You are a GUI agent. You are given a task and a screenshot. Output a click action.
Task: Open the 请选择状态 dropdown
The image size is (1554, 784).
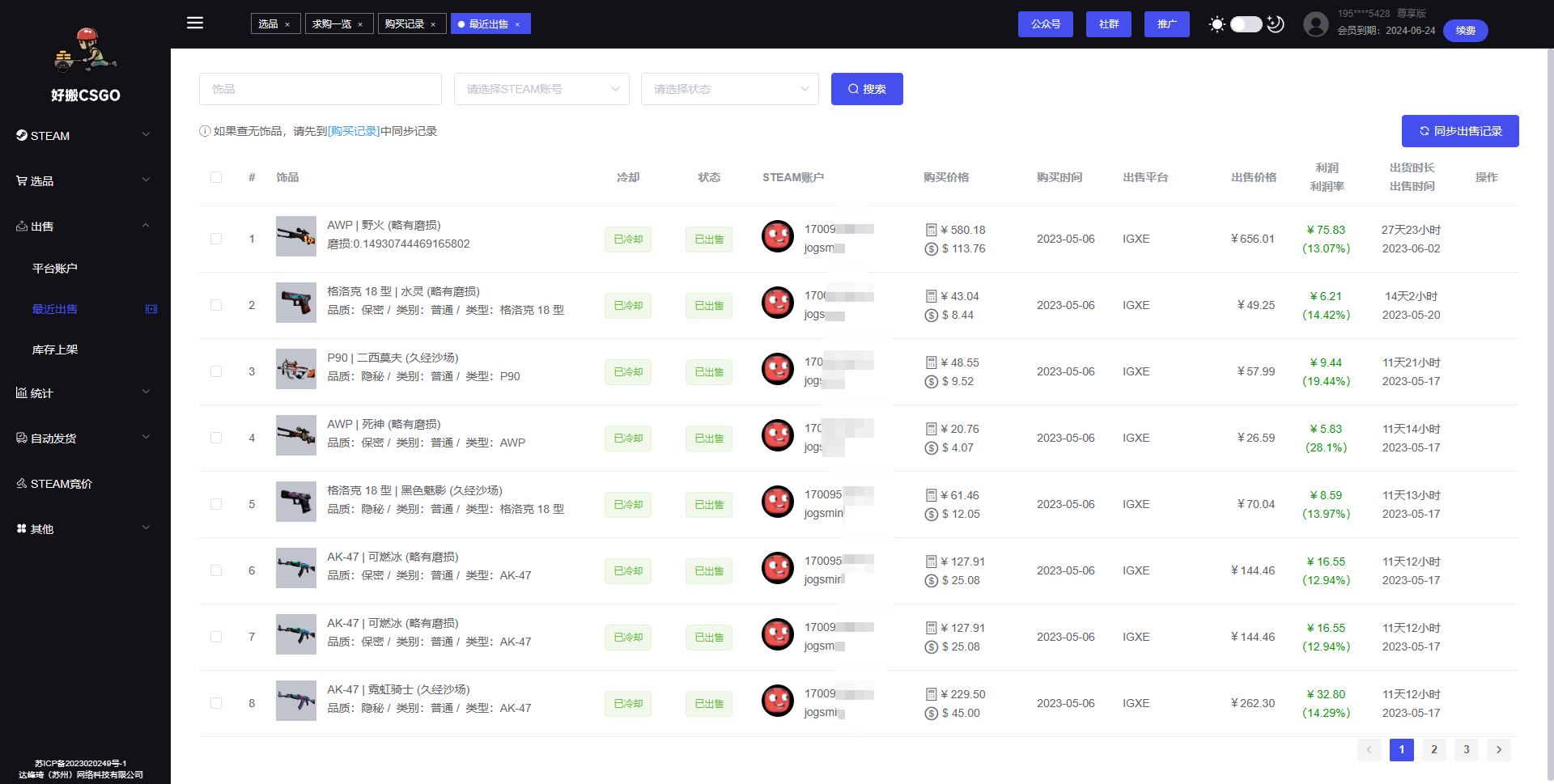pos(730,89)
